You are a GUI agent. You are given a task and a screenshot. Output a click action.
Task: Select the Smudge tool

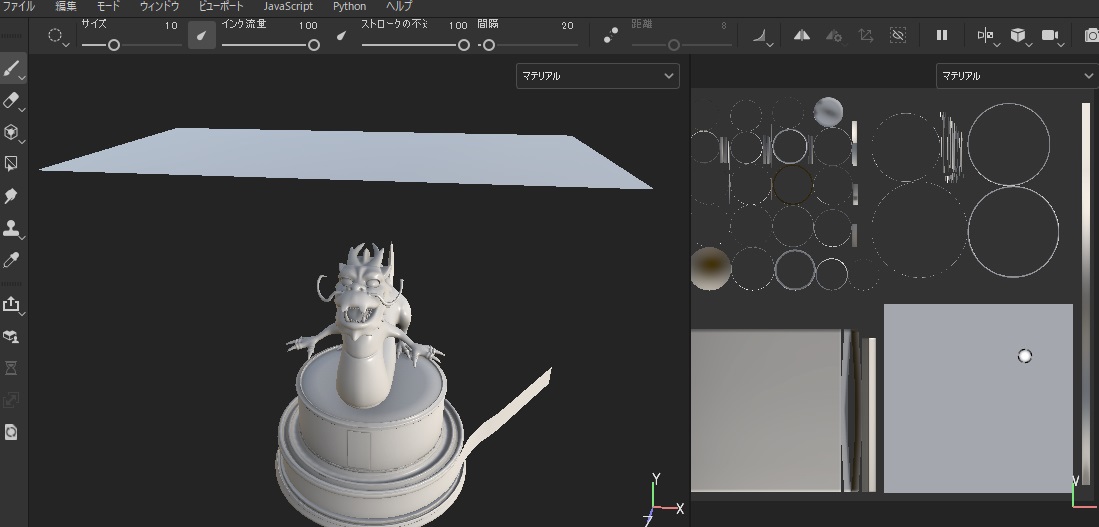(11, 196)
